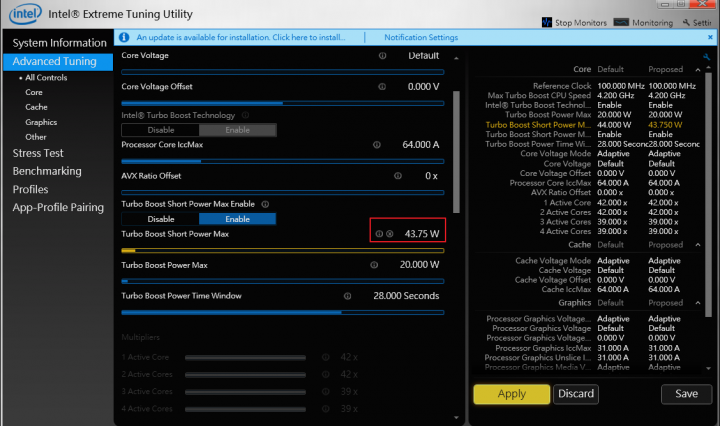Click info icon beside Processor Core IccMax
The height and width of the screenshot is (426, 720).
377,145
